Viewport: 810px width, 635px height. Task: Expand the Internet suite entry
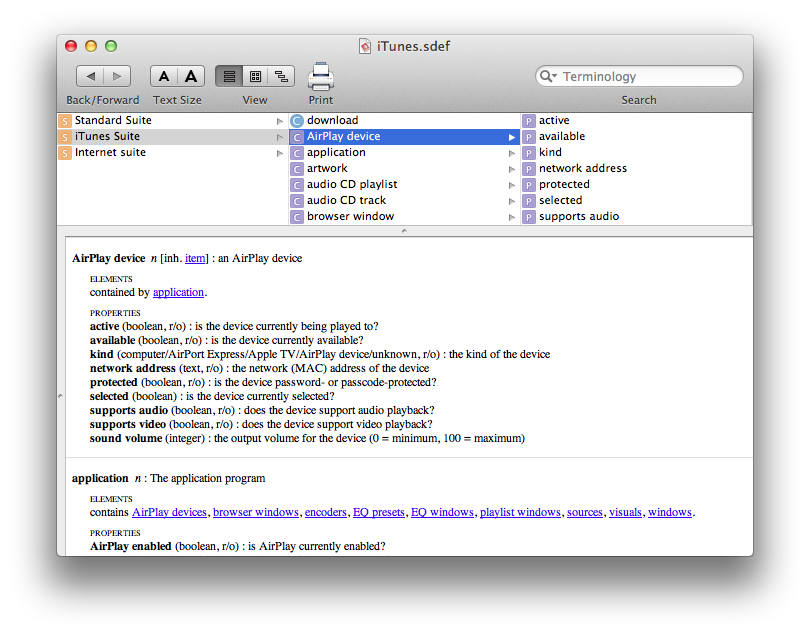tap(280, 152)
